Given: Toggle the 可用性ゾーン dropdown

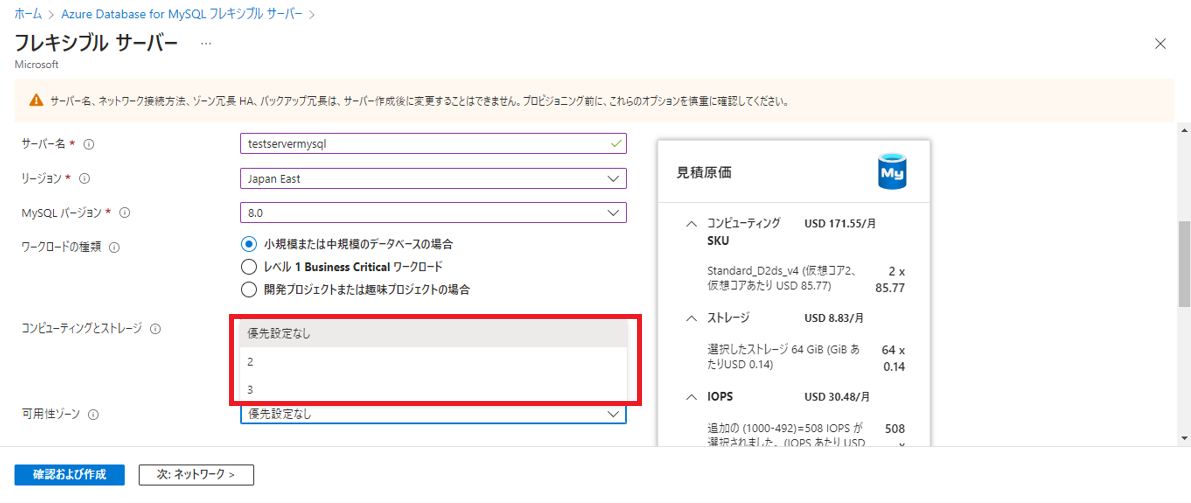Looking at the screenshot, I should [x=433, y=414].
